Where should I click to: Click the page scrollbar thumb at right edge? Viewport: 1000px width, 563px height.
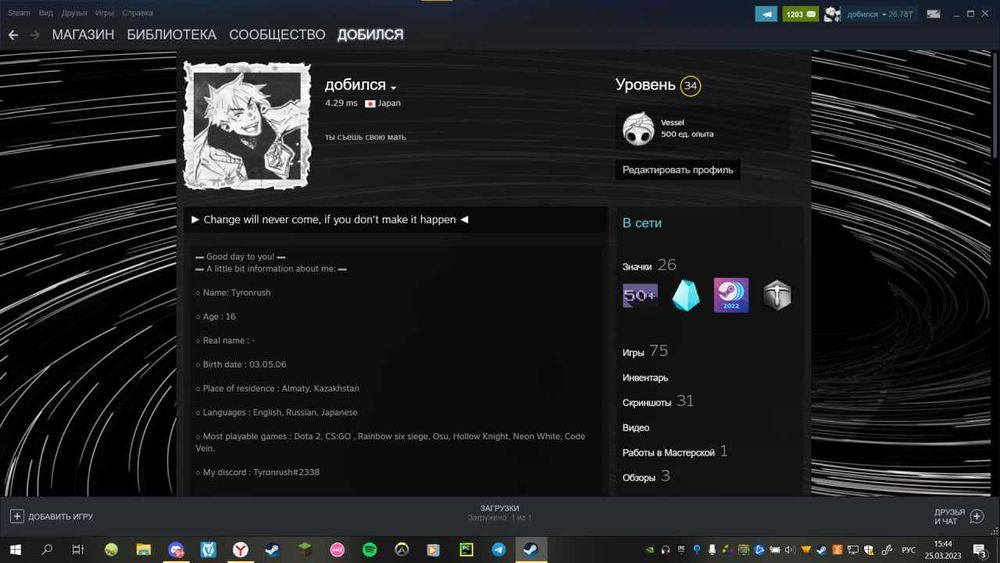(994, 105)
